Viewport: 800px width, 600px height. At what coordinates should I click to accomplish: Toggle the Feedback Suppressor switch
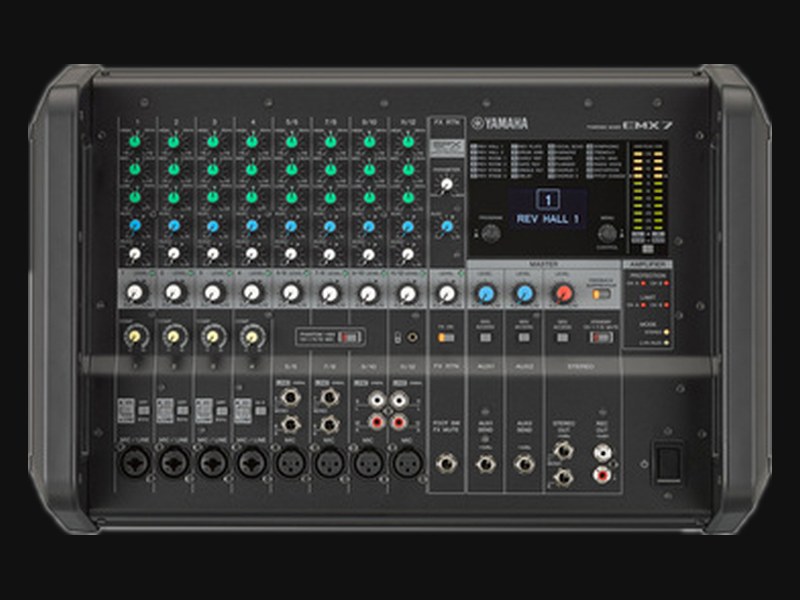pyautogui.click(x=602, y=294)
